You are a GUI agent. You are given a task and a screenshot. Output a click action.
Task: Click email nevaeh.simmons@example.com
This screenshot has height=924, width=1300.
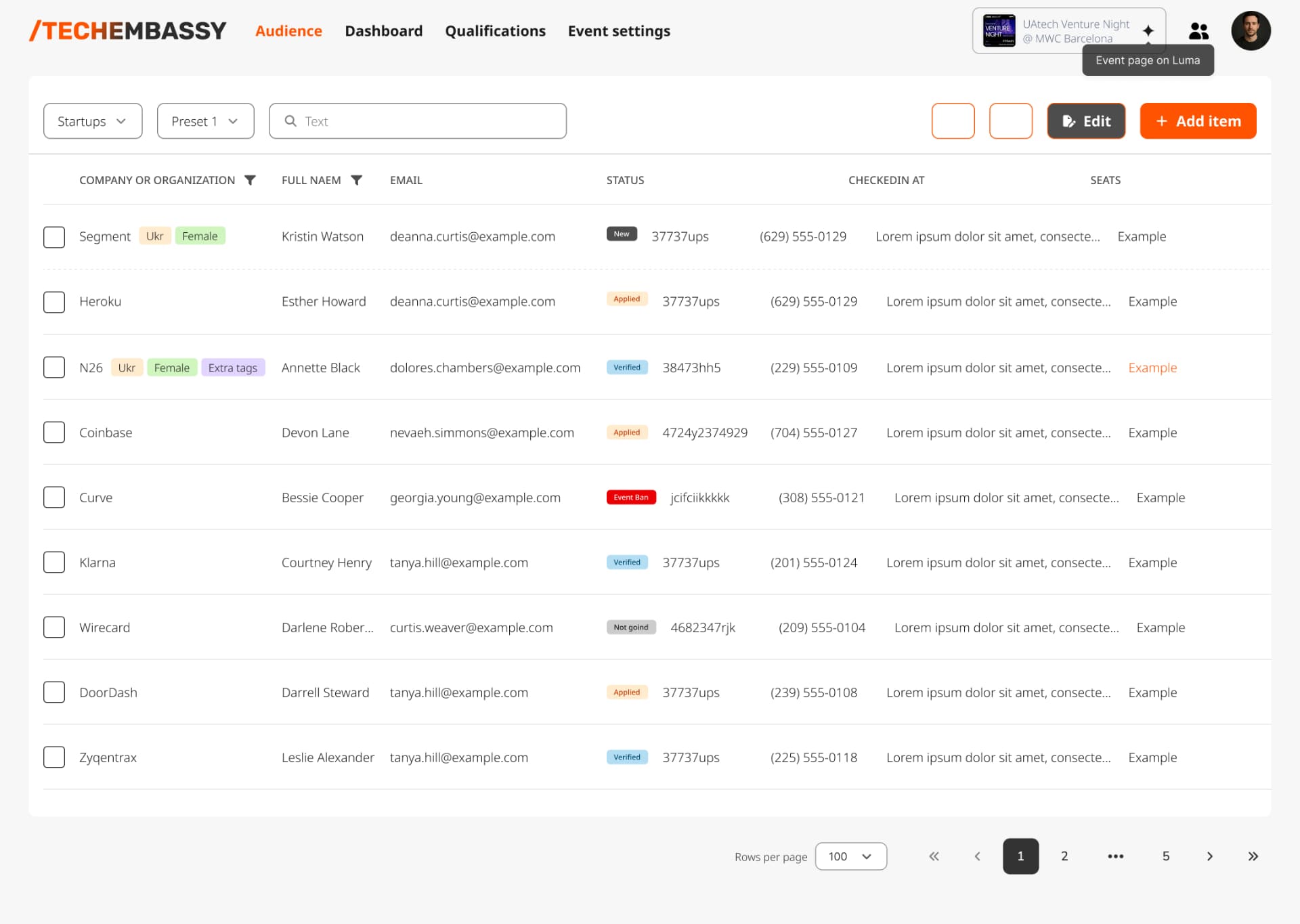482,433
